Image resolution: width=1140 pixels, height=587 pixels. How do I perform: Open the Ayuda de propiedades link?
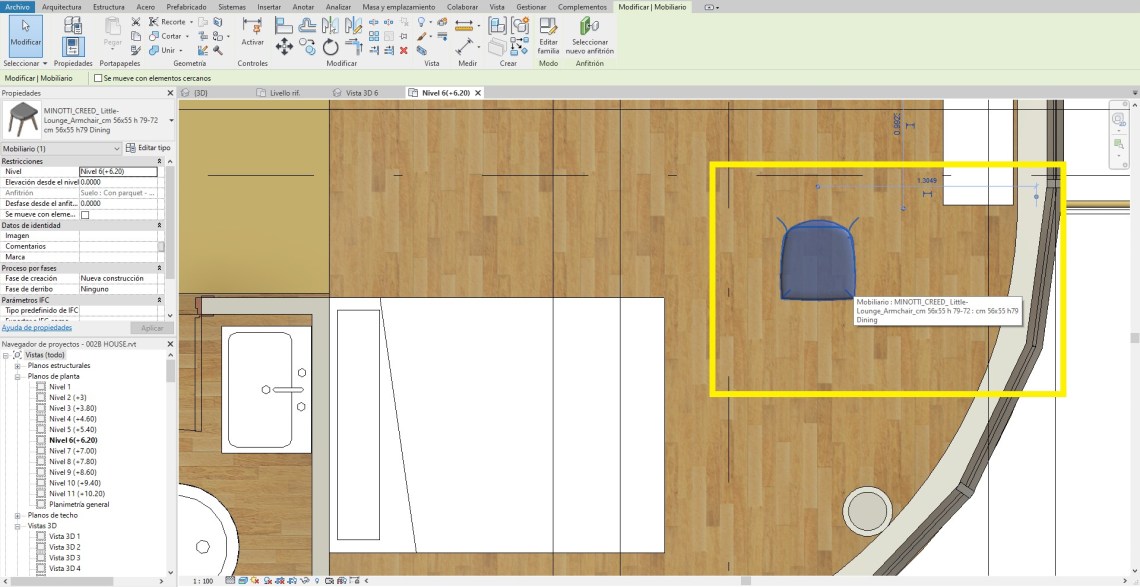36,327
